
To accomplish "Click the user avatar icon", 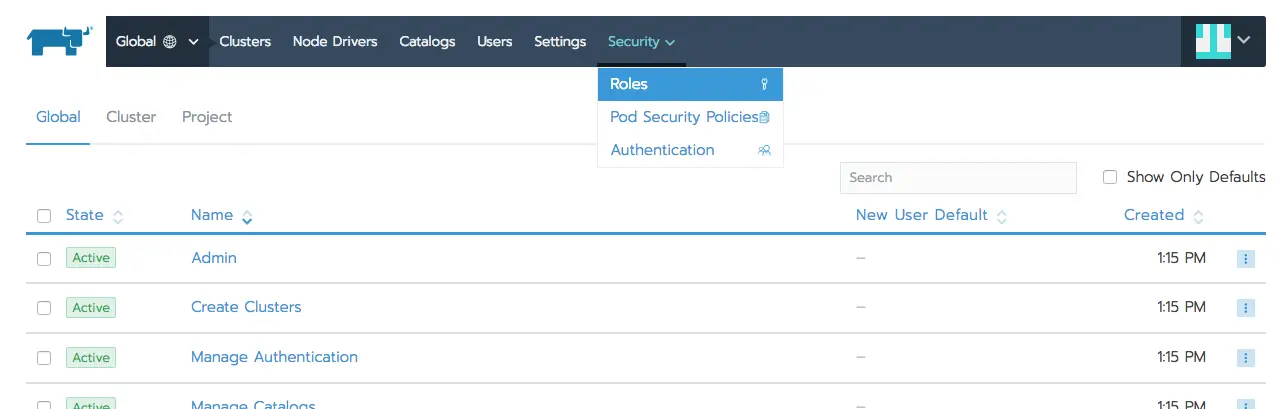I will [1212, 41].
